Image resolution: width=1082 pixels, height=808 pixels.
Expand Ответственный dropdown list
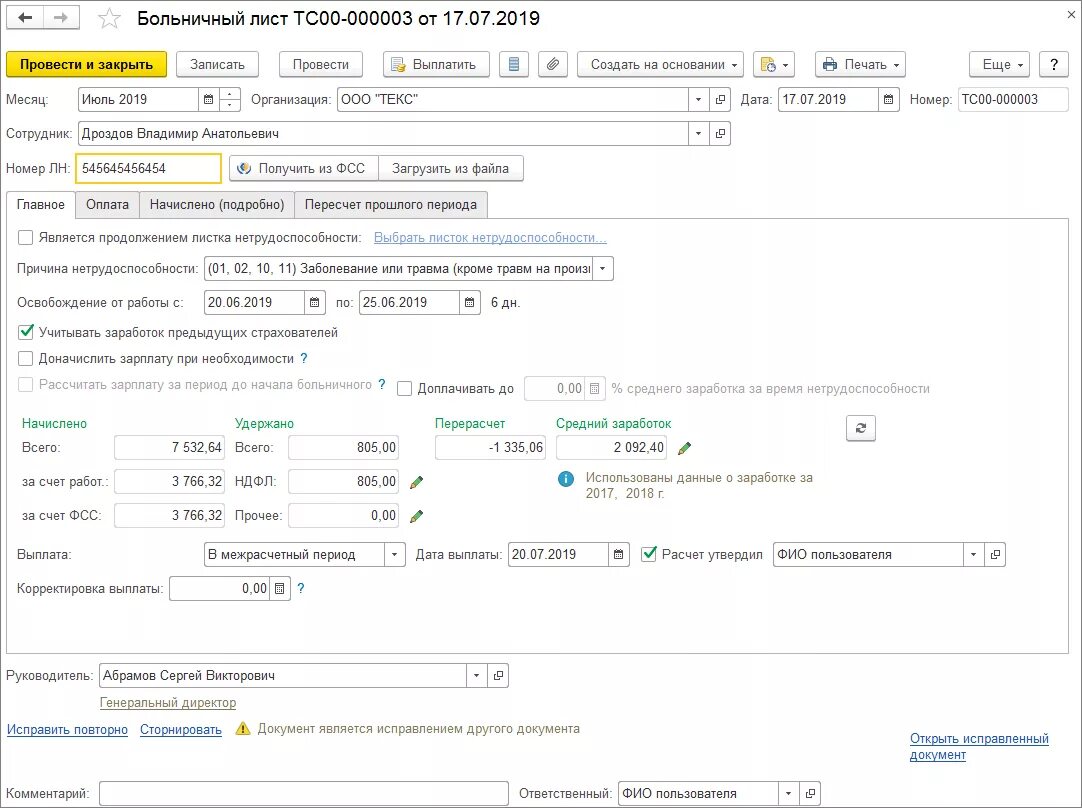pyautogui.click(x=788, y=794)
